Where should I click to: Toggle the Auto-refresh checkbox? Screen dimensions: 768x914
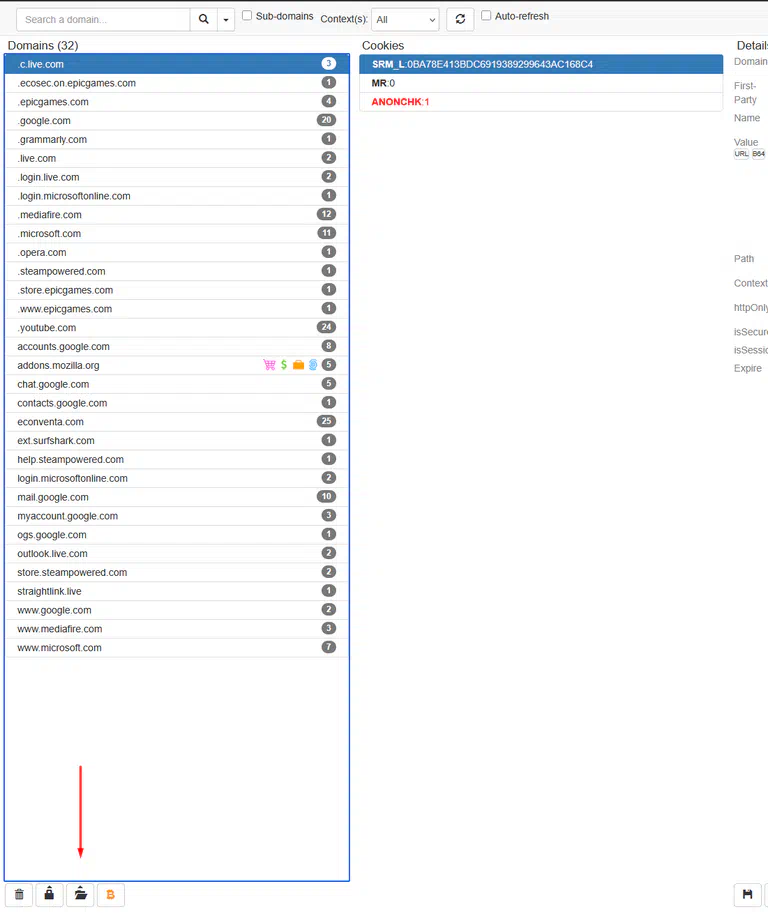tap(486, 16)
